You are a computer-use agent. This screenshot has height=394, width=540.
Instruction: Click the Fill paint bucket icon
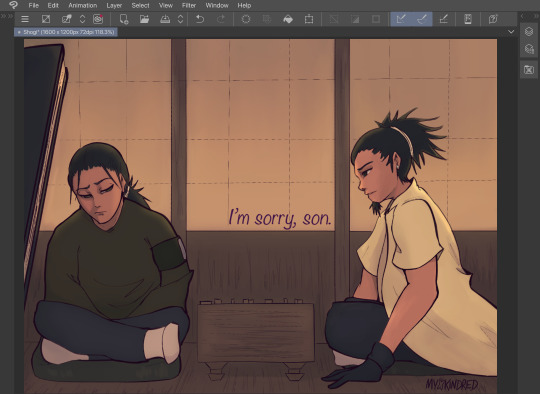click(x=288, y=19)
